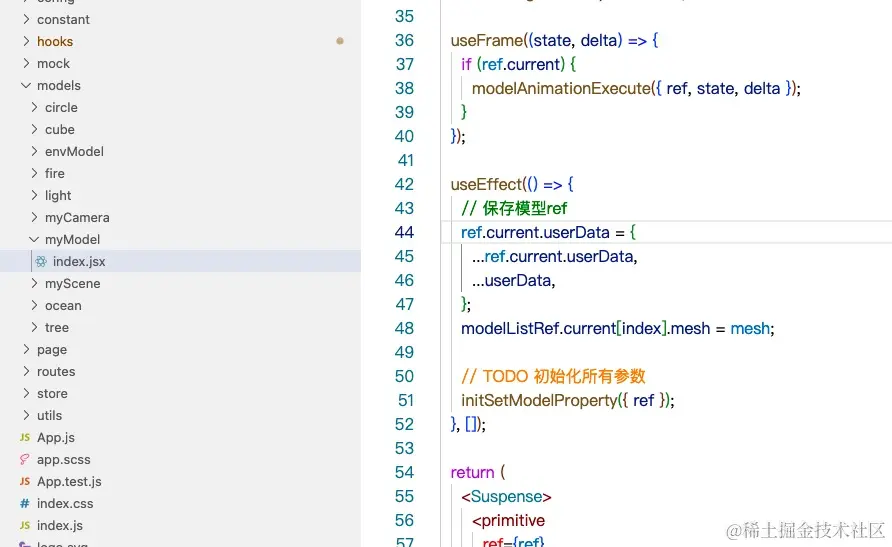Screen dimensions: 892x547
Task: Click ref.current.userData assignment on line 44
Action: pyautogui.click(x=535, y=232)
